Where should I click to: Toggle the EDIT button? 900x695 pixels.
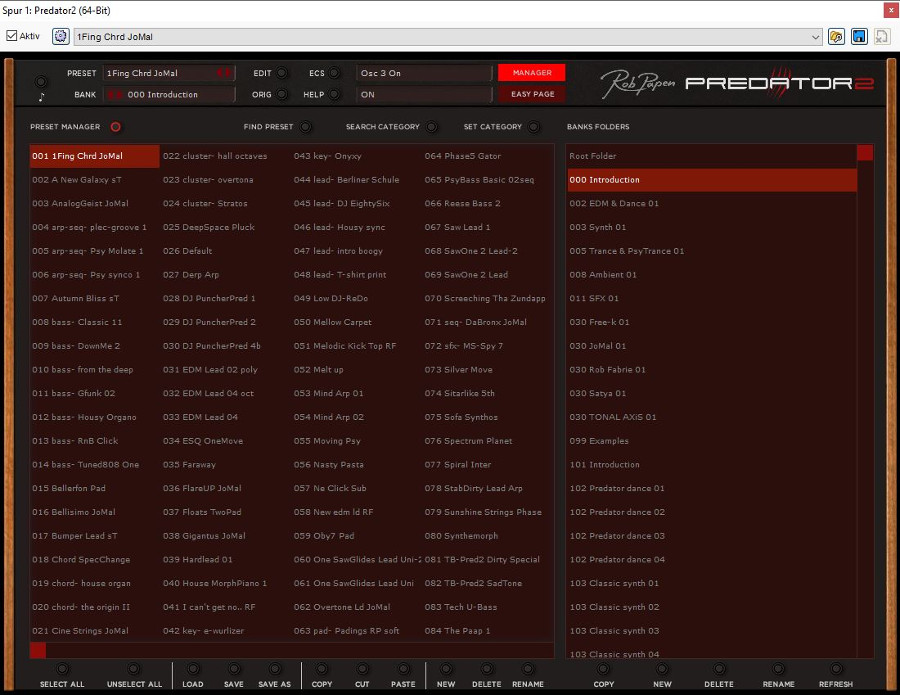tap(282, 73)
